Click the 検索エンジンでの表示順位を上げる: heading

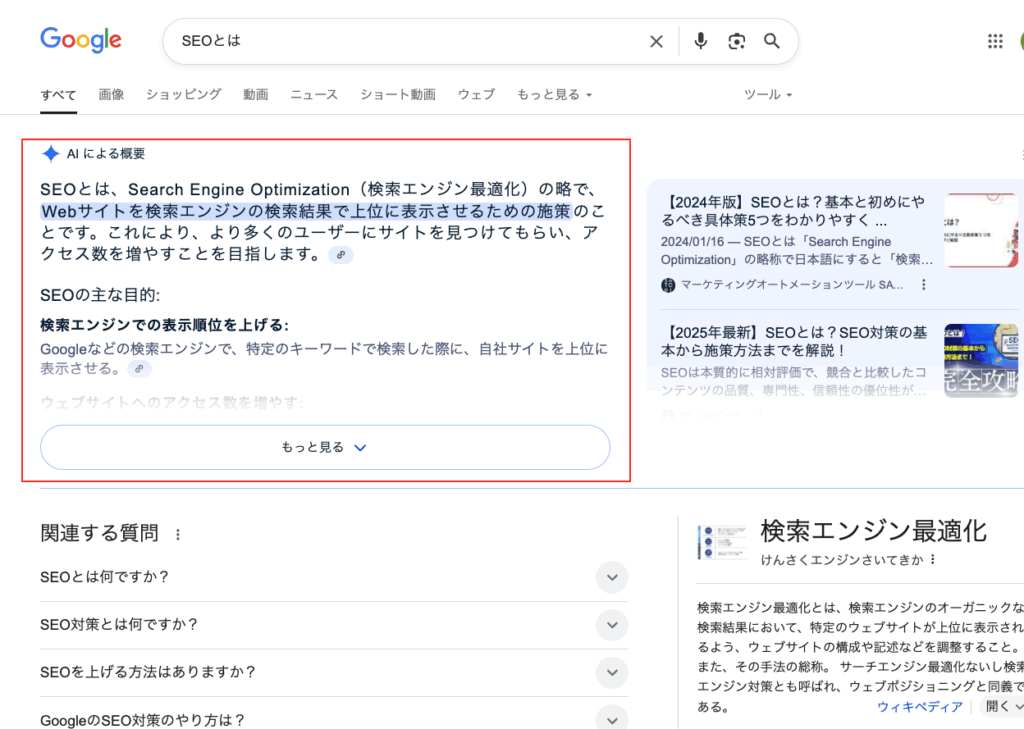pyautogui.click(x=165, y=325)
